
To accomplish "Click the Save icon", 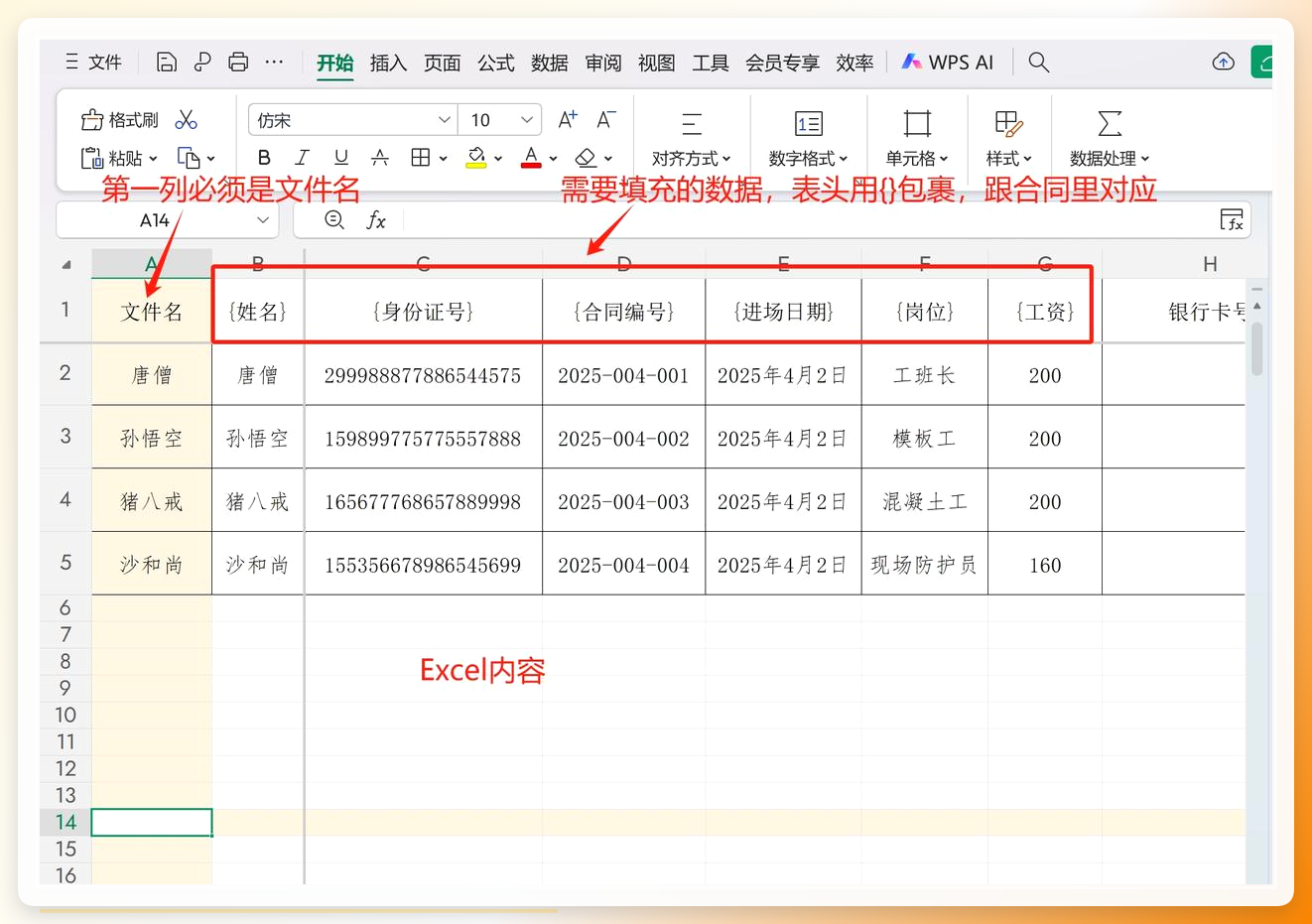I will [x=167, y=63].
